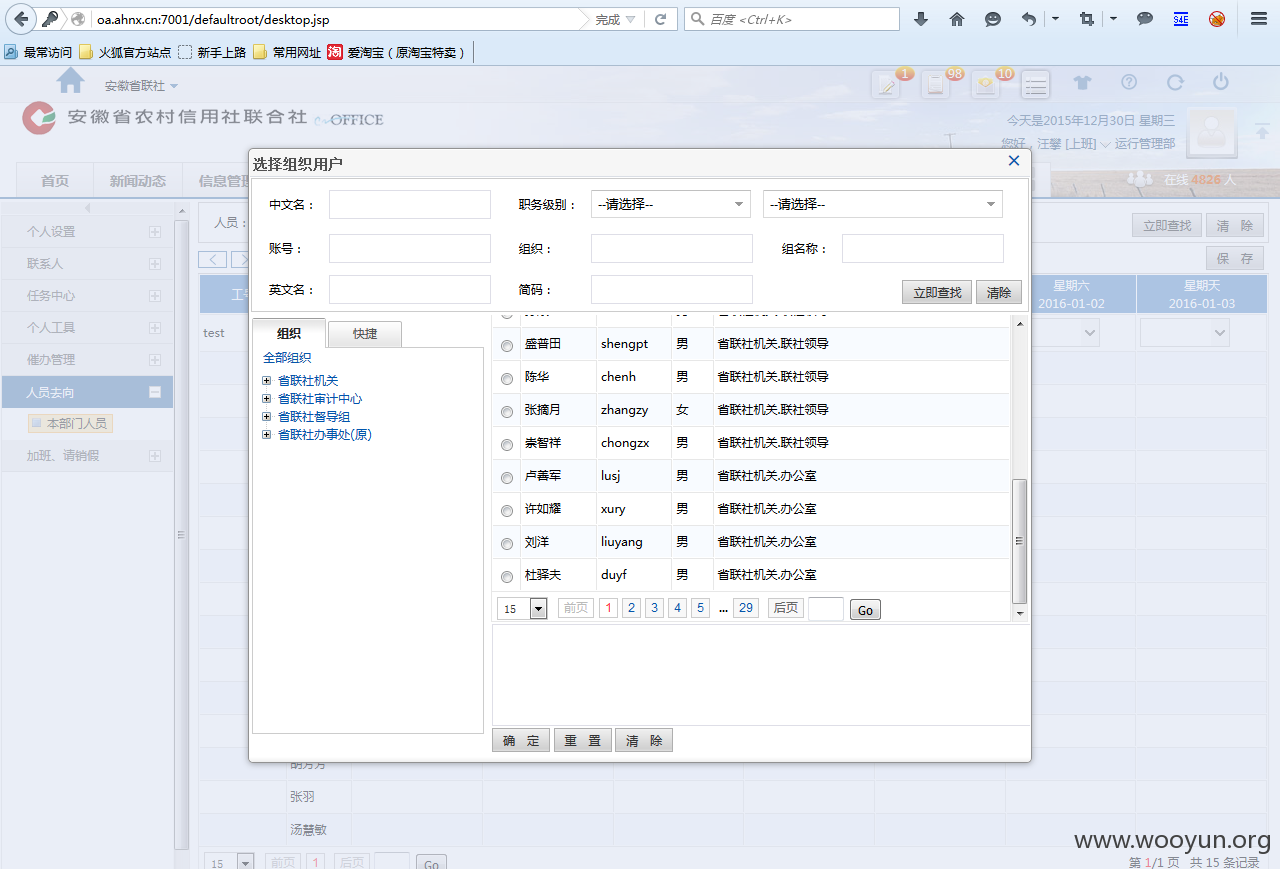The height and width of the screenshot is (869, 1280).
Task: Select the radio button for 刘洋
Action: [506, 543]
